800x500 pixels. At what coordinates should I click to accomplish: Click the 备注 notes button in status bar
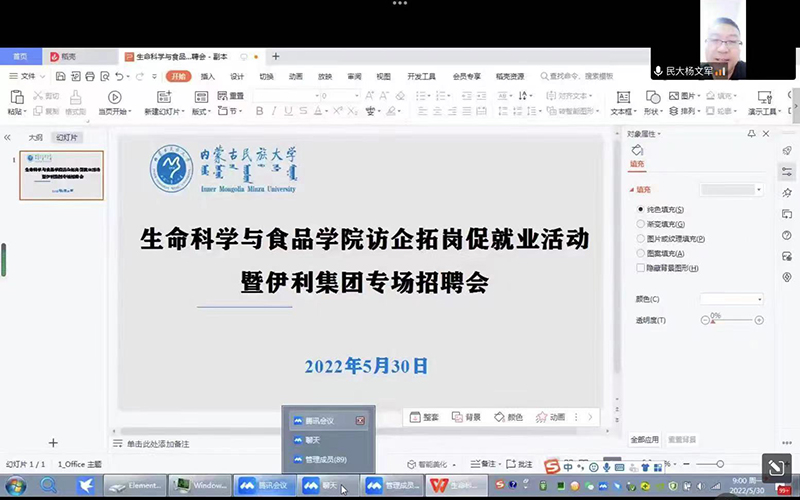click(484, 464)
